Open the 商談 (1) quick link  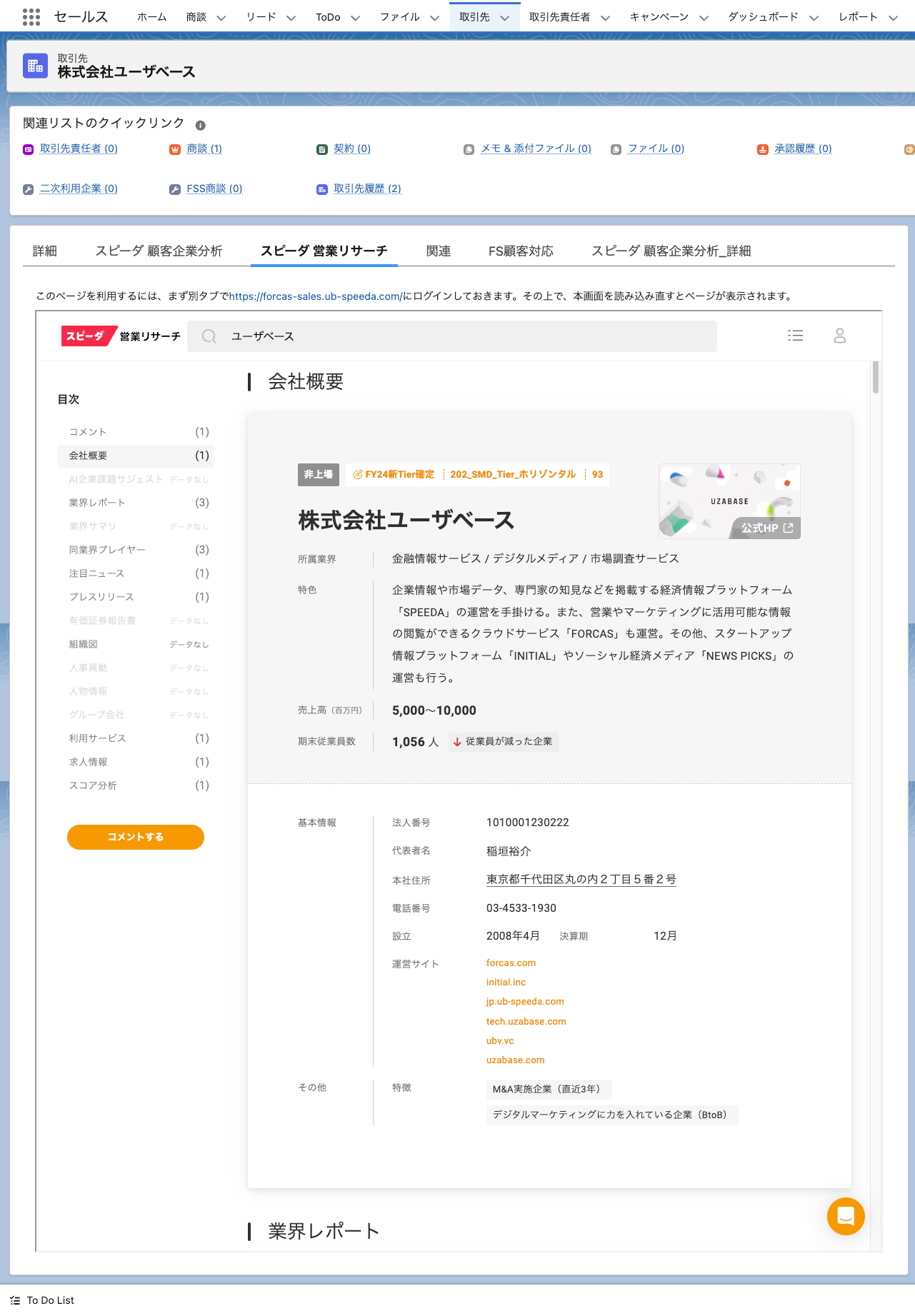[204, 149]
